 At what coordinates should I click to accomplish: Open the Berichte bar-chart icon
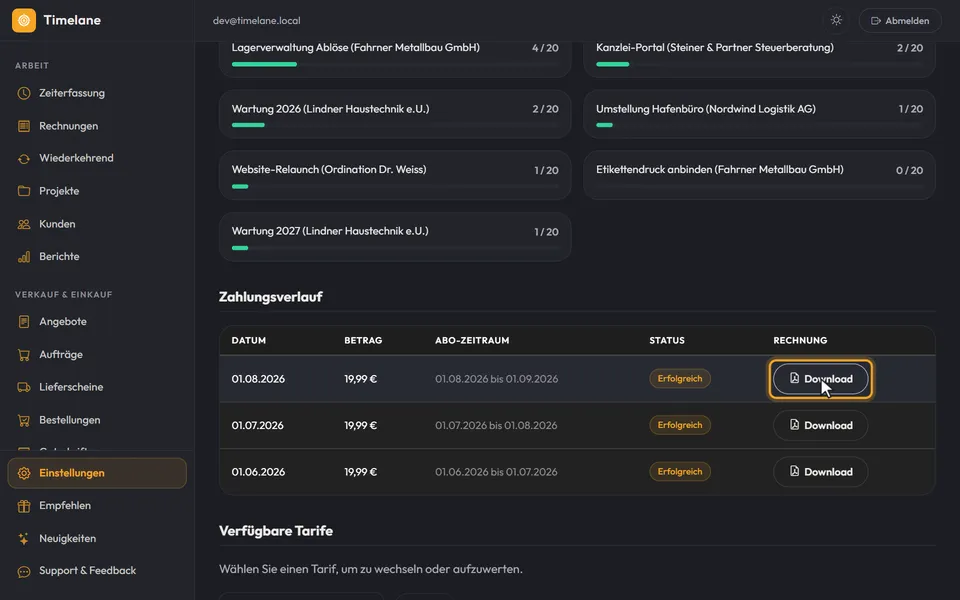point(24,257)
